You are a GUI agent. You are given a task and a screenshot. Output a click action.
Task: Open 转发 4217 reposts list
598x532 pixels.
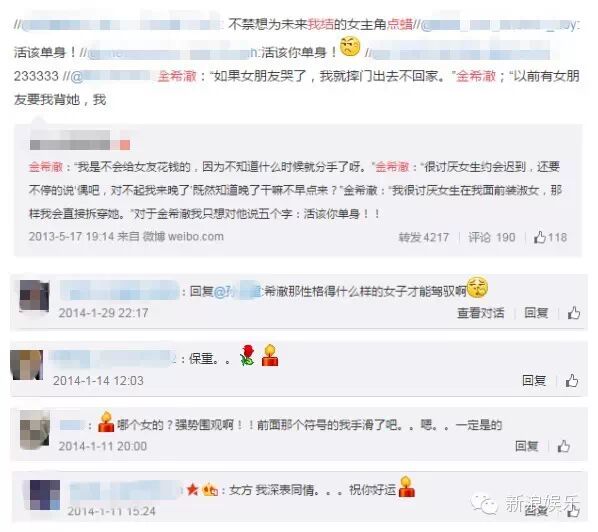coord(423,237)
